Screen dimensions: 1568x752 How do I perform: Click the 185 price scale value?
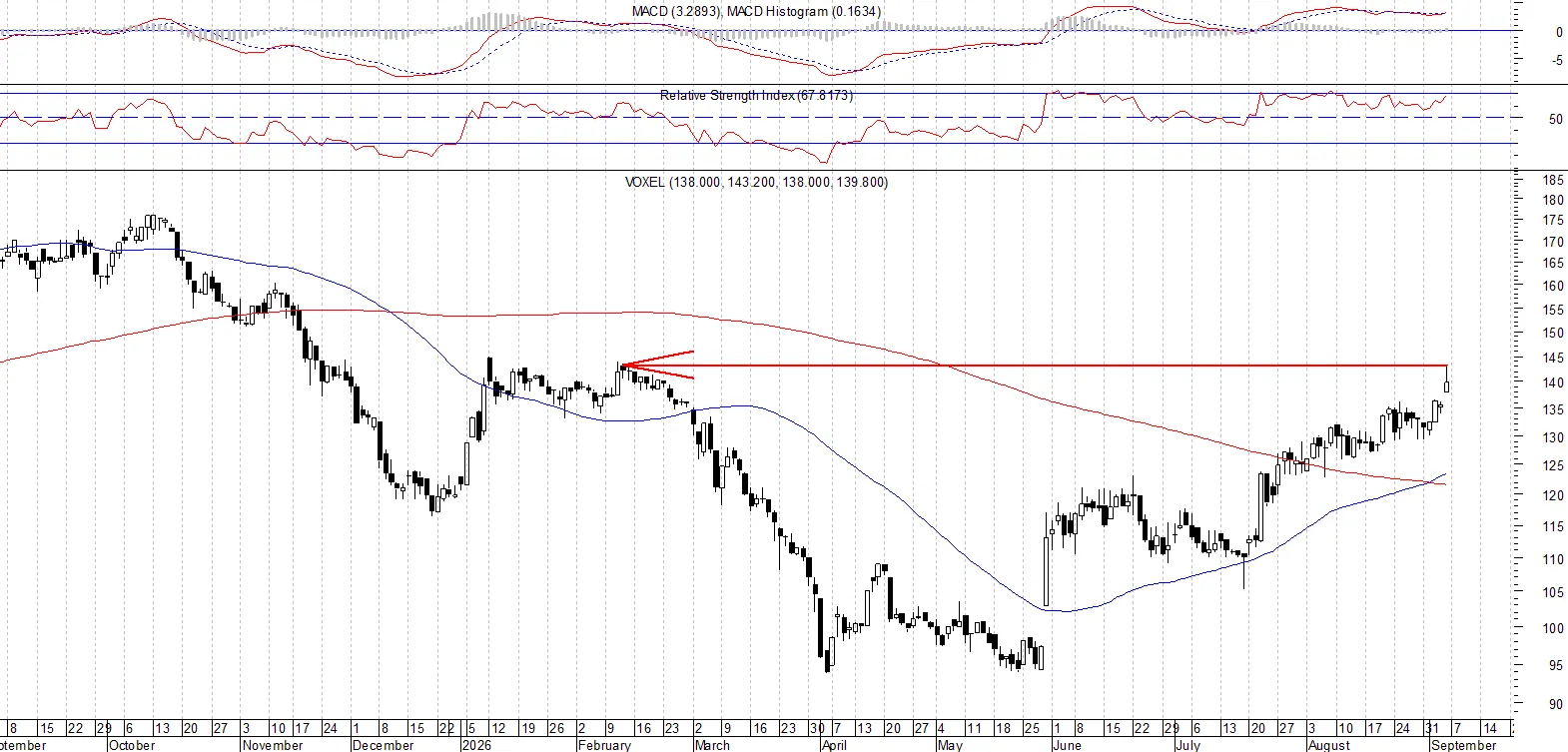(1553, 181)
